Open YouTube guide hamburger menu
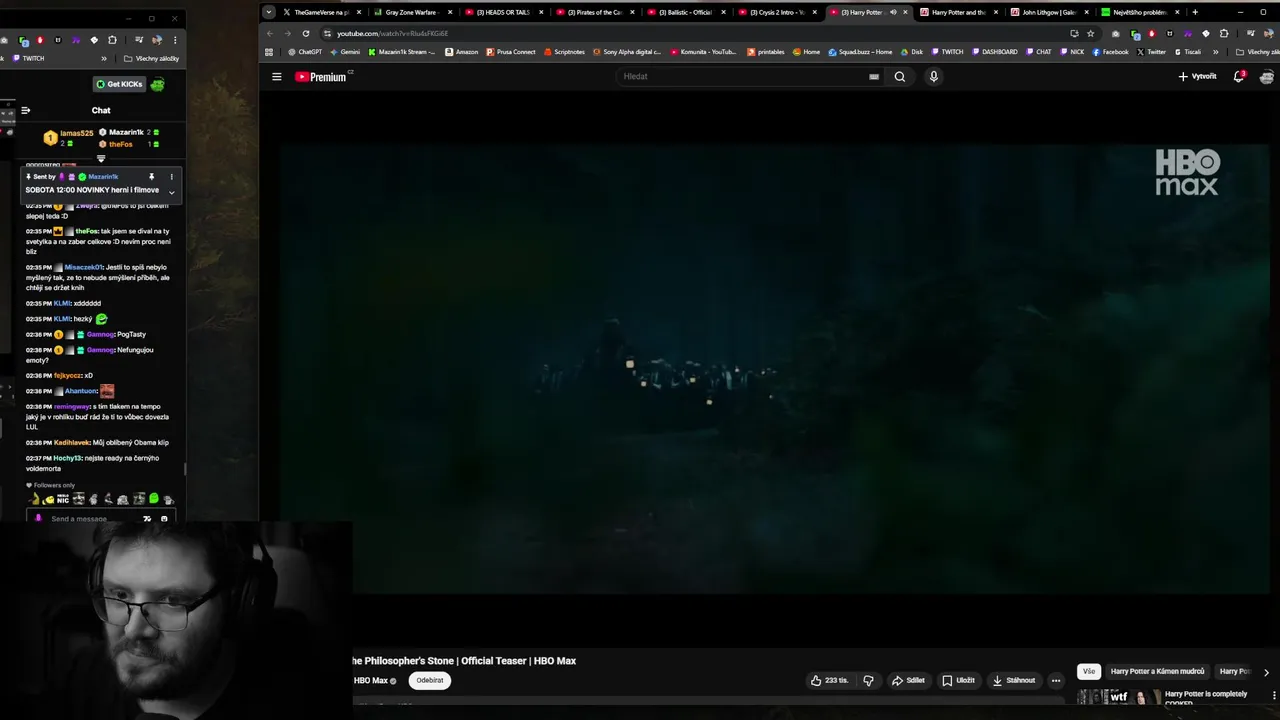The image size is (1280, 720). (277, 76)
